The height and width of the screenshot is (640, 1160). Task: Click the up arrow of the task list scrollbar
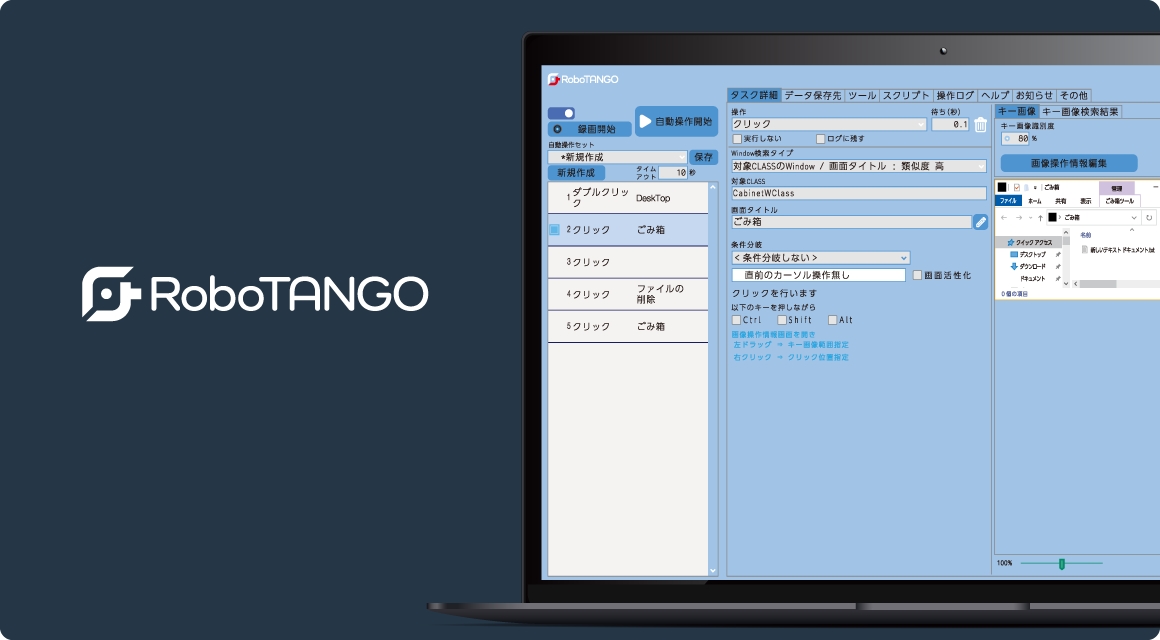(x=713, y=187)
